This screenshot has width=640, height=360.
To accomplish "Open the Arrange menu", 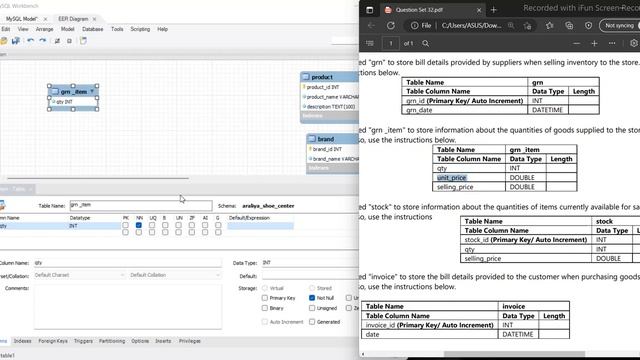I will (44, 29).
